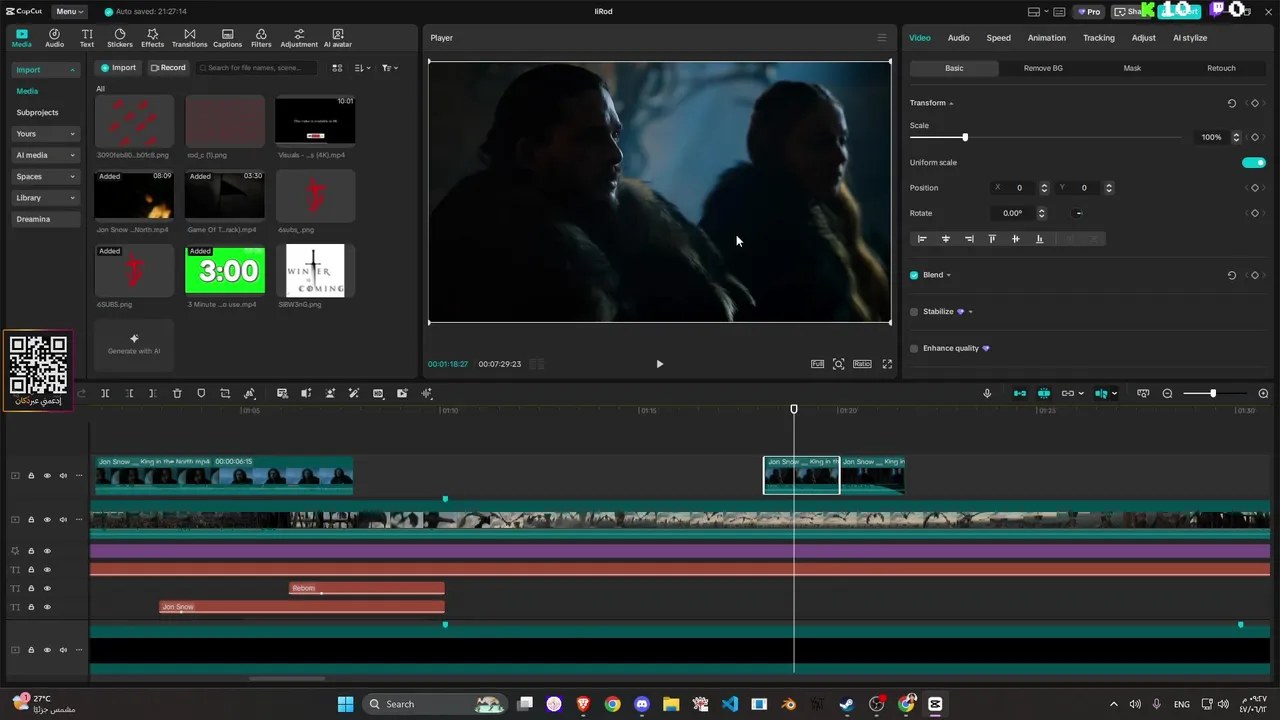The width and height of the screenshot is (1280, 720).
Task: Open the Animation tab
Action: click(x=1047, y=38)
